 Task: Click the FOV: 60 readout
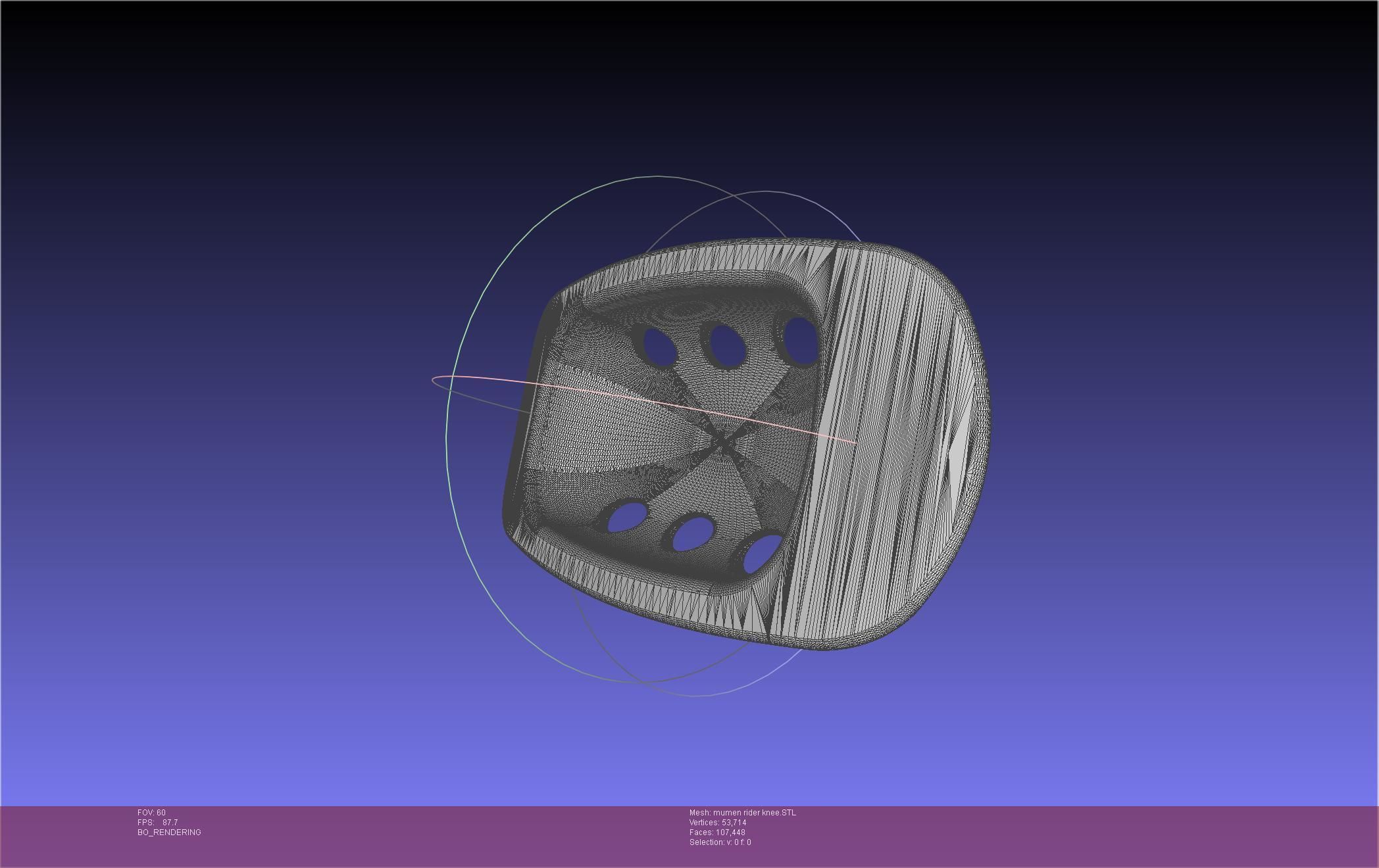tap(151, 813)
